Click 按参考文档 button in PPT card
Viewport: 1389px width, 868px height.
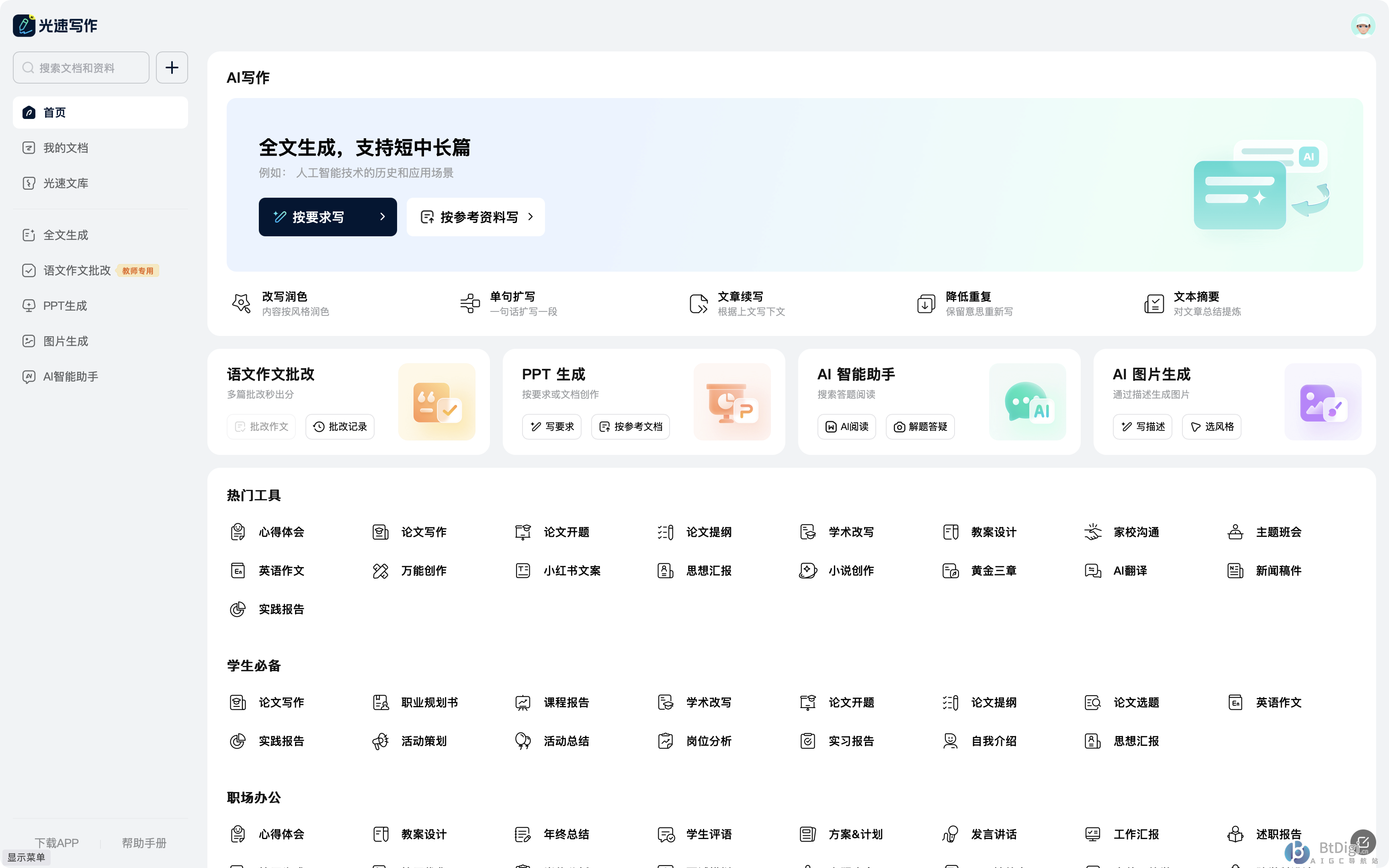pyautogui.click(x=630, y=426)
